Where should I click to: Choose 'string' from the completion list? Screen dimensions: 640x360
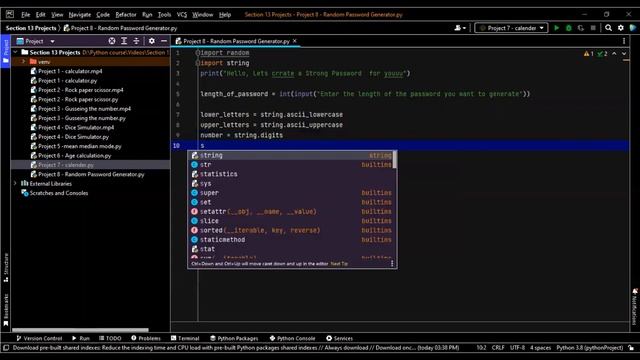(x=292, y=155)
